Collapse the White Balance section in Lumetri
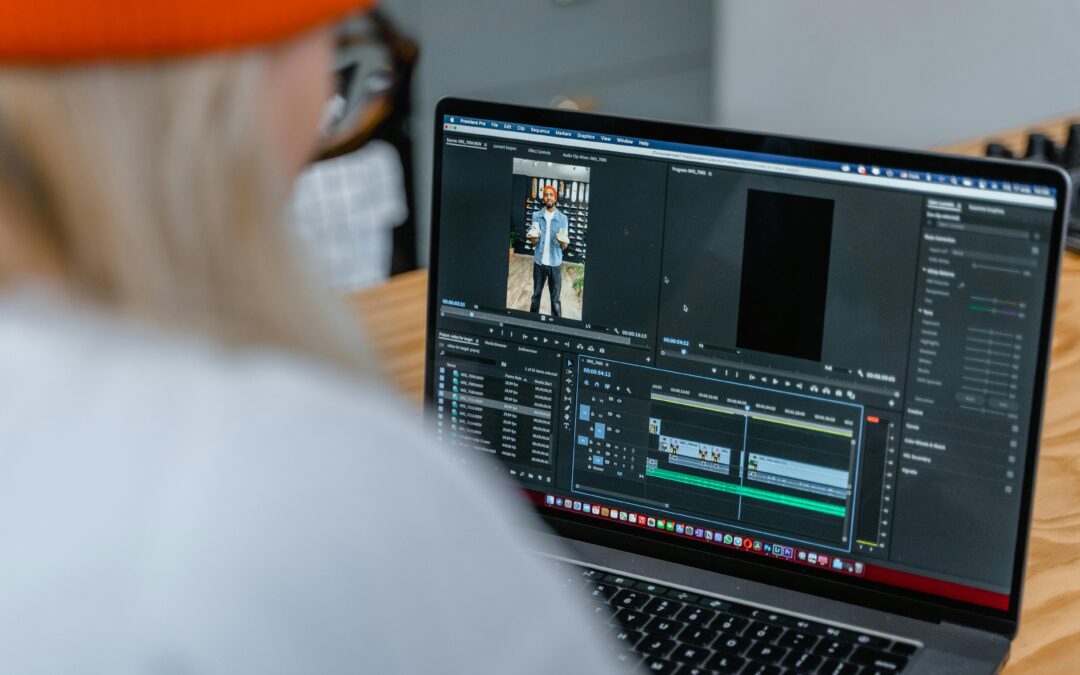The height and width of the screenshot is (675, 1080). (x=924, y=270)
